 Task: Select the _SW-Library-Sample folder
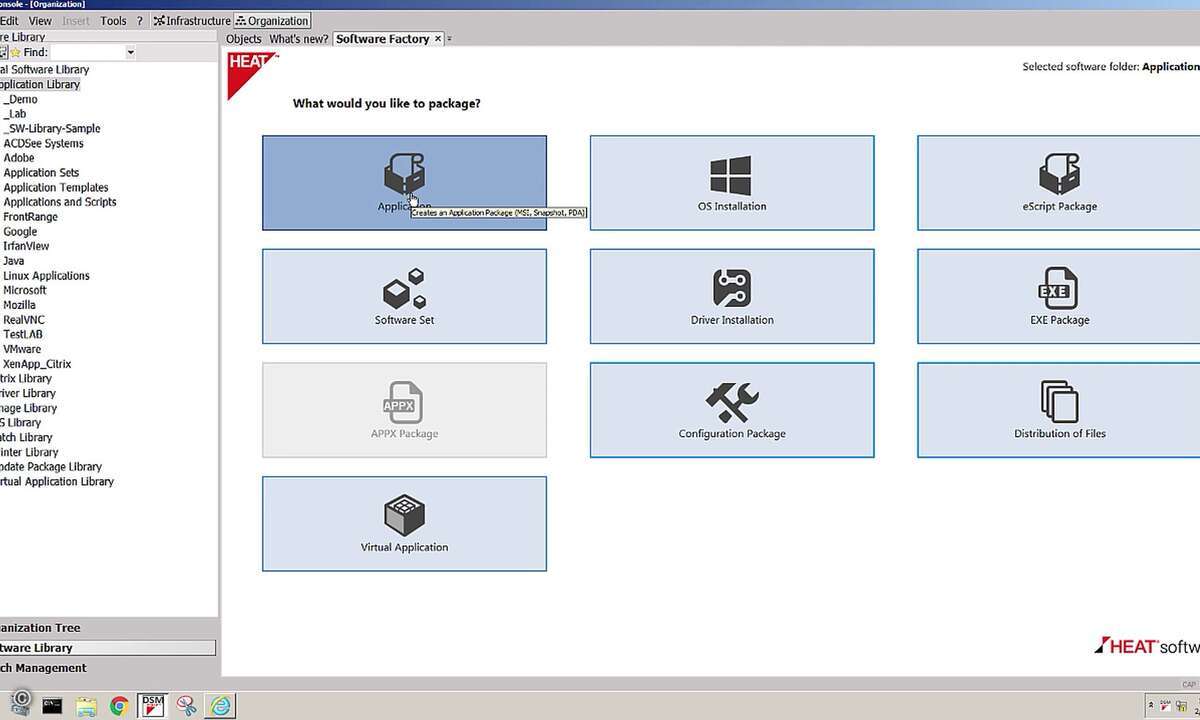click(x=52, y=129)
